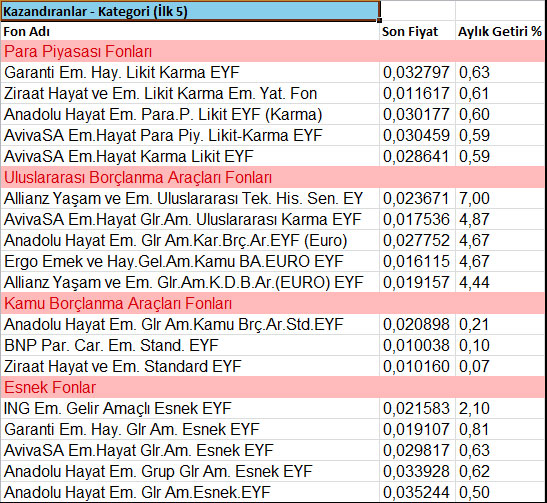Select 'Anadolu Hayat Em. Glr Am.Esnek.EYF' cell

190,492
